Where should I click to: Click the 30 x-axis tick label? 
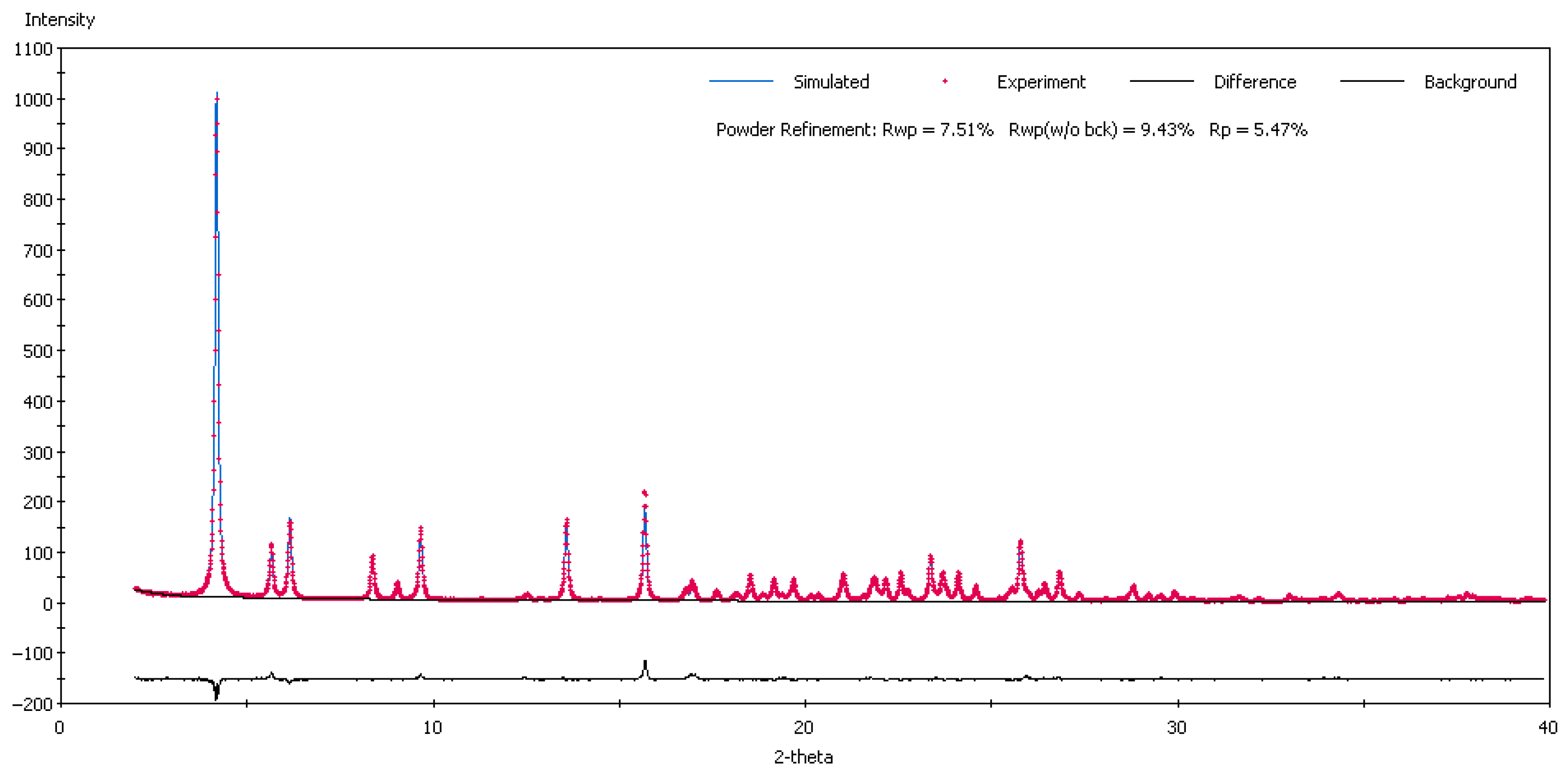[x=1176, y=727]
